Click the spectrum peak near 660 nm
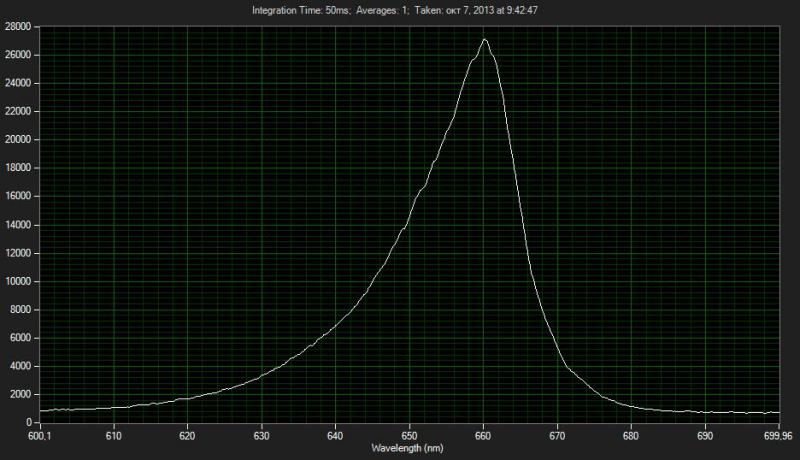Screen dimensions: 800x460 click(x=484, y=41)
